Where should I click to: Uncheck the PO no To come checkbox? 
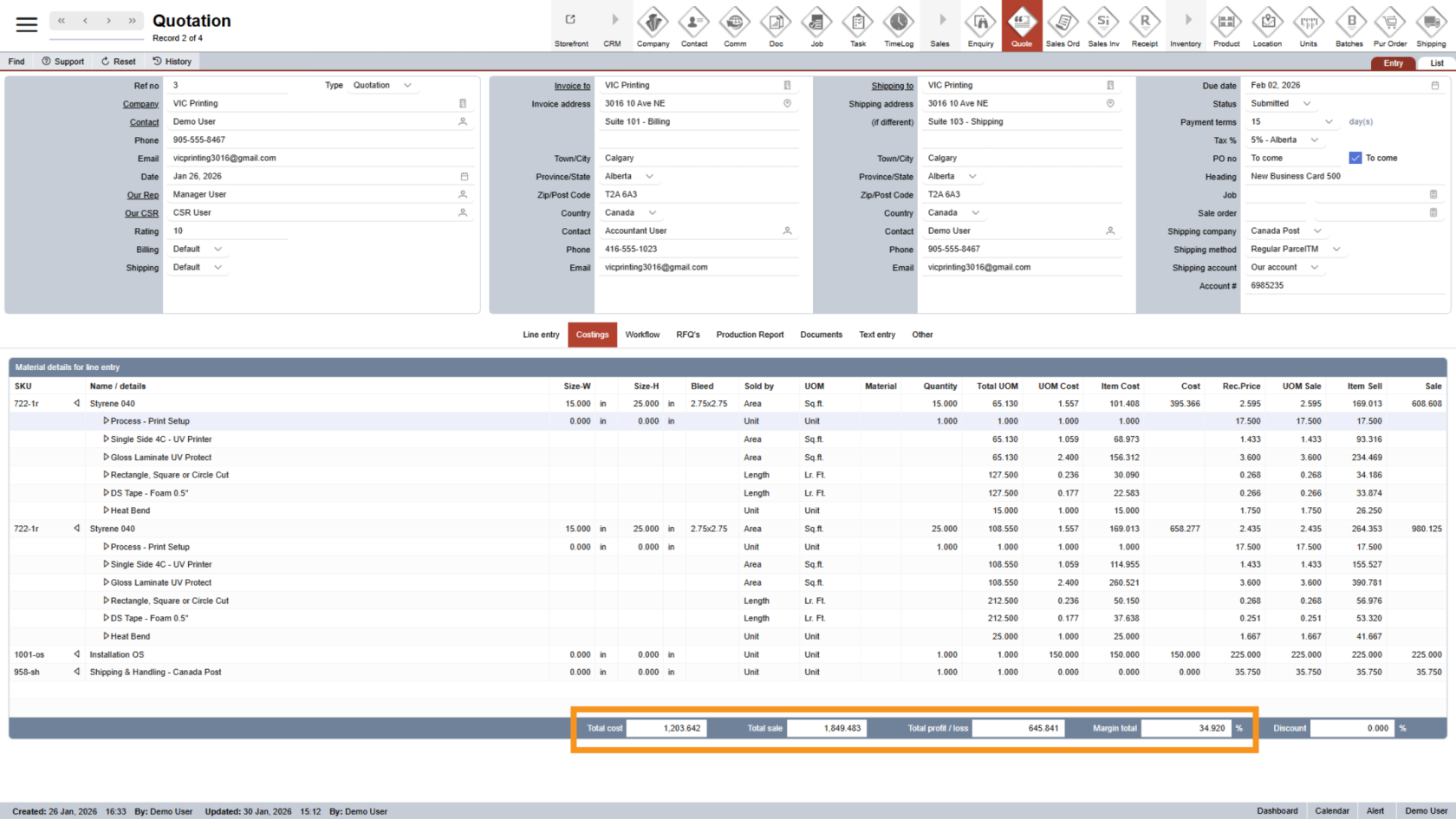tap(1355, 158)
